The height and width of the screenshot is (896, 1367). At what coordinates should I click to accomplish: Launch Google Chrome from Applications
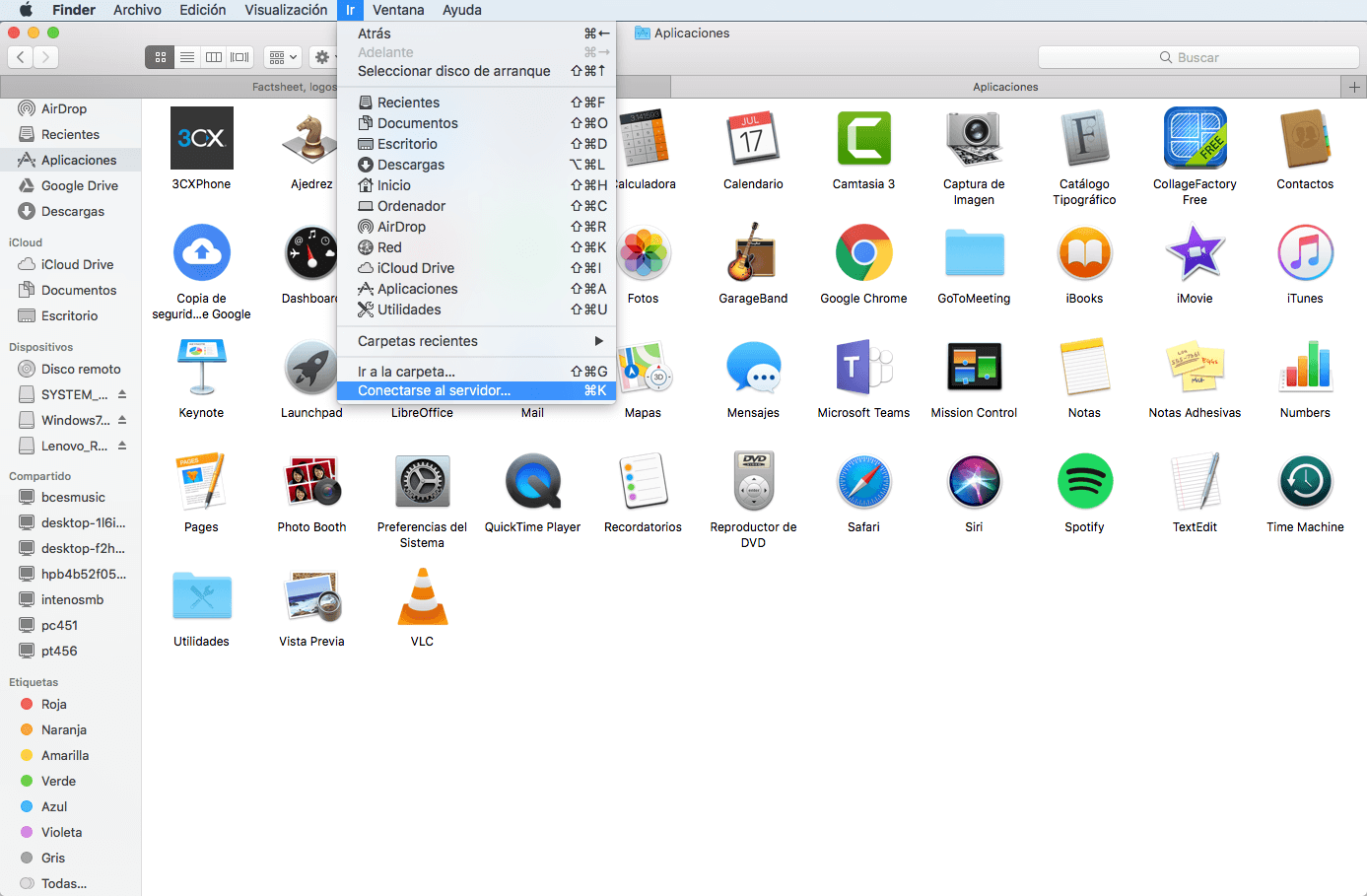click(863, 253)
